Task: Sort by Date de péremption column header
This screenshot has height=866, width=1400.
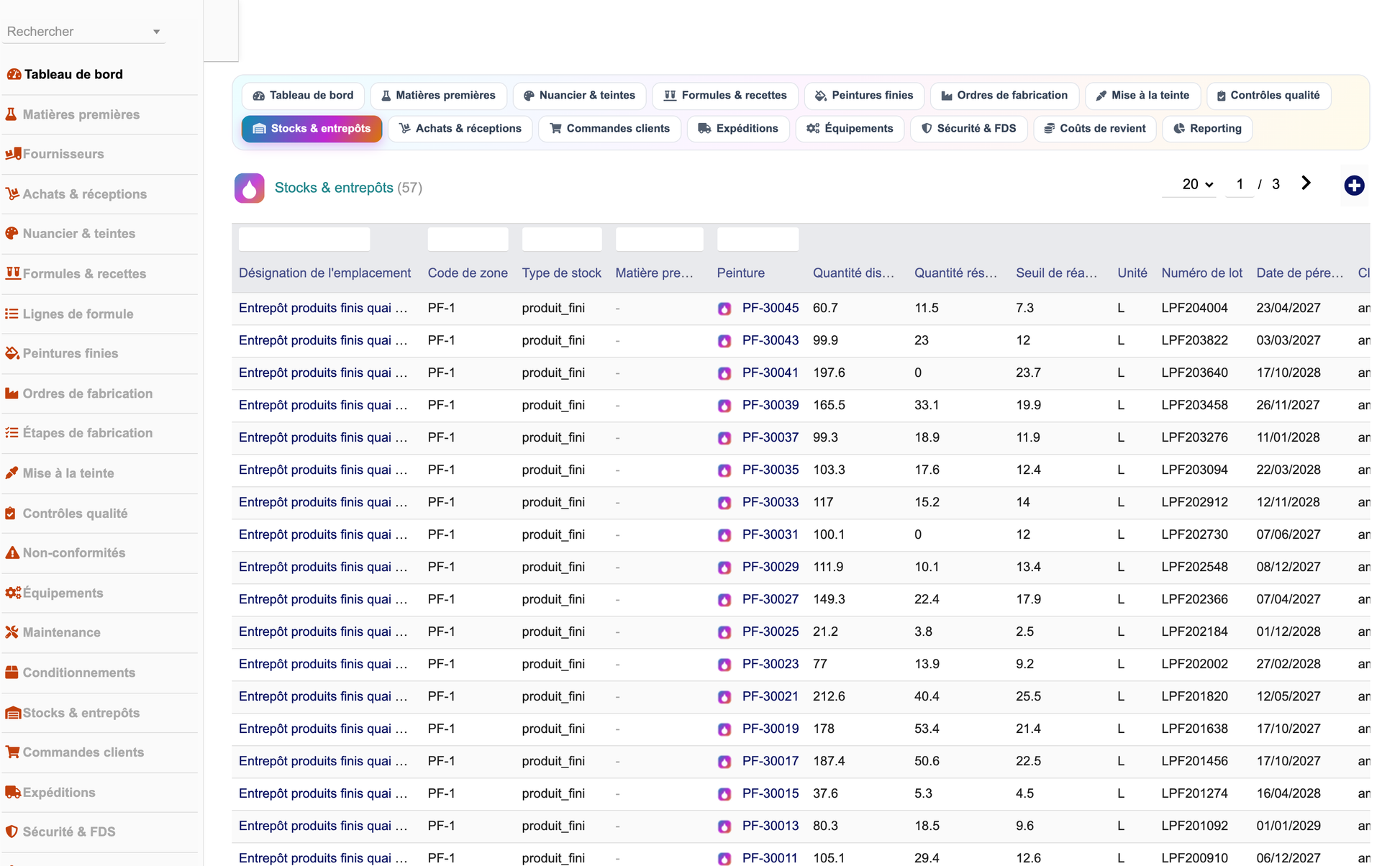Action: [1299, 273]
